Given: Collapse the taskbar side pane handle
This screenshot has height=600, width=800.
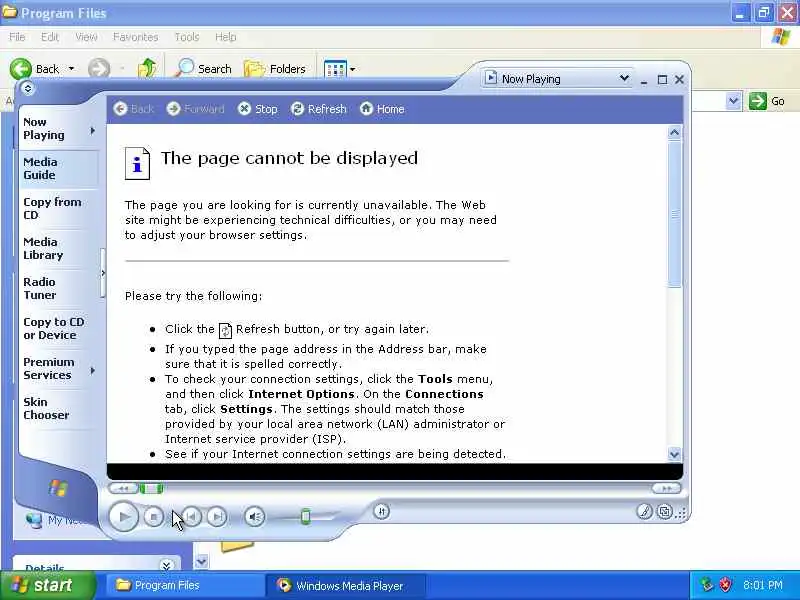Looking at the screenshot, I should click(103, 273).
